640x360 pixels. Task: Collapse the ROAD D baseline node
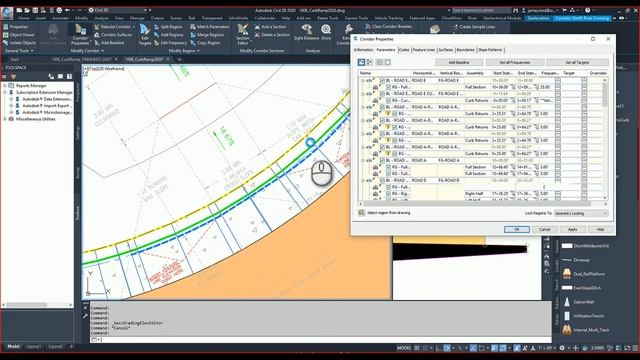[x=362, y=180]
